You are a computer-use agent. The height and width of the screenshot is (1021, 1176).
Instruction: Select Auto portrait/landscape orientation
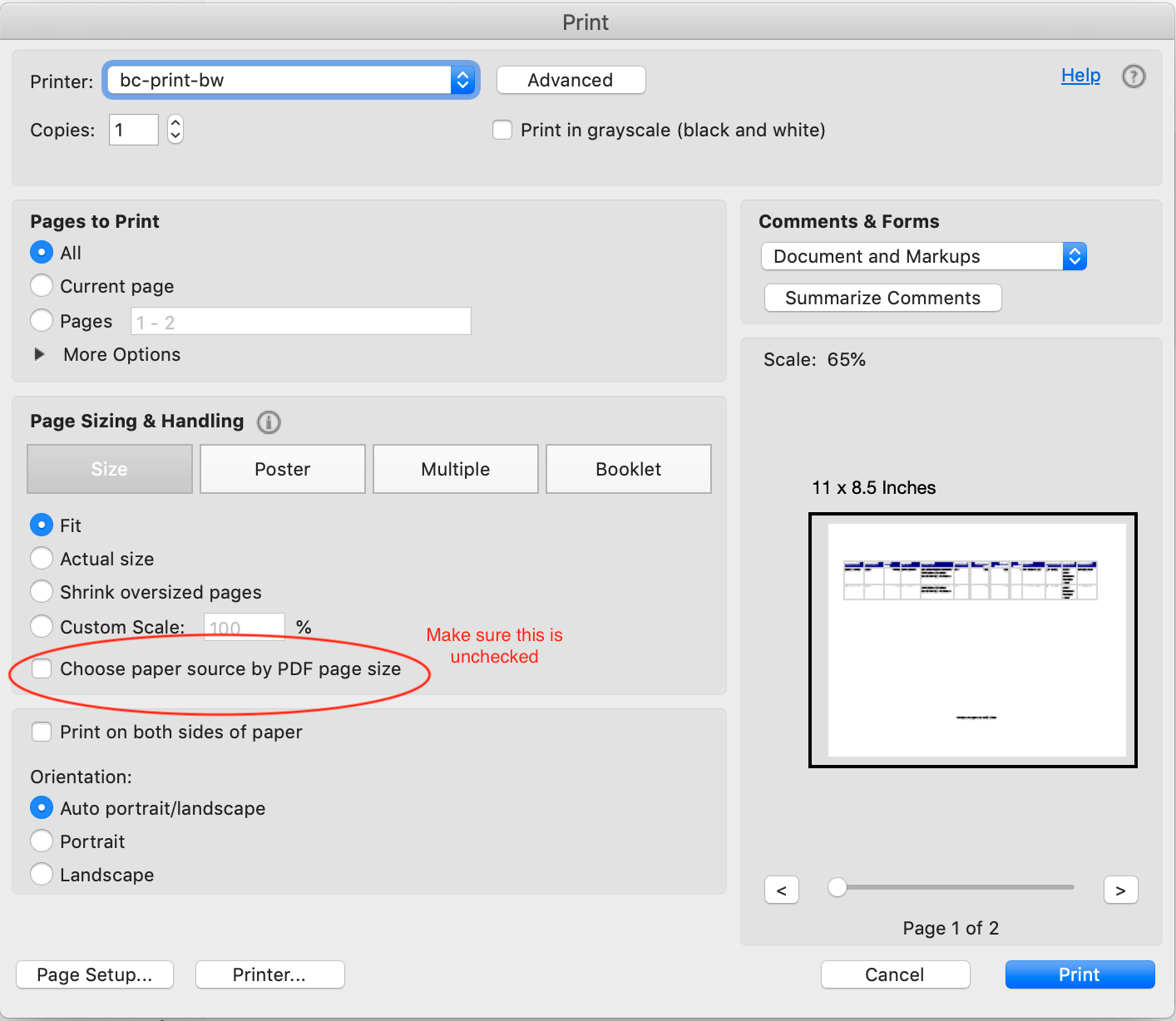(42, 807)
